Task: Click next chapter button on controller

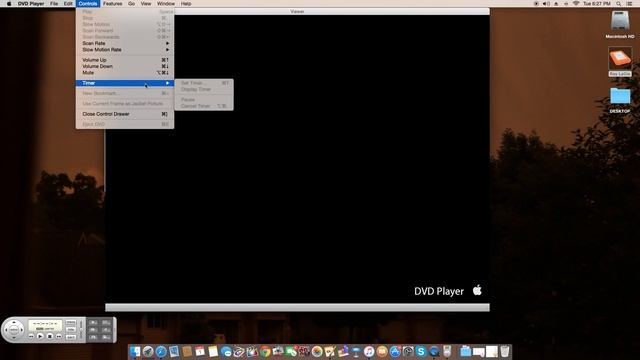Action: 59,336
